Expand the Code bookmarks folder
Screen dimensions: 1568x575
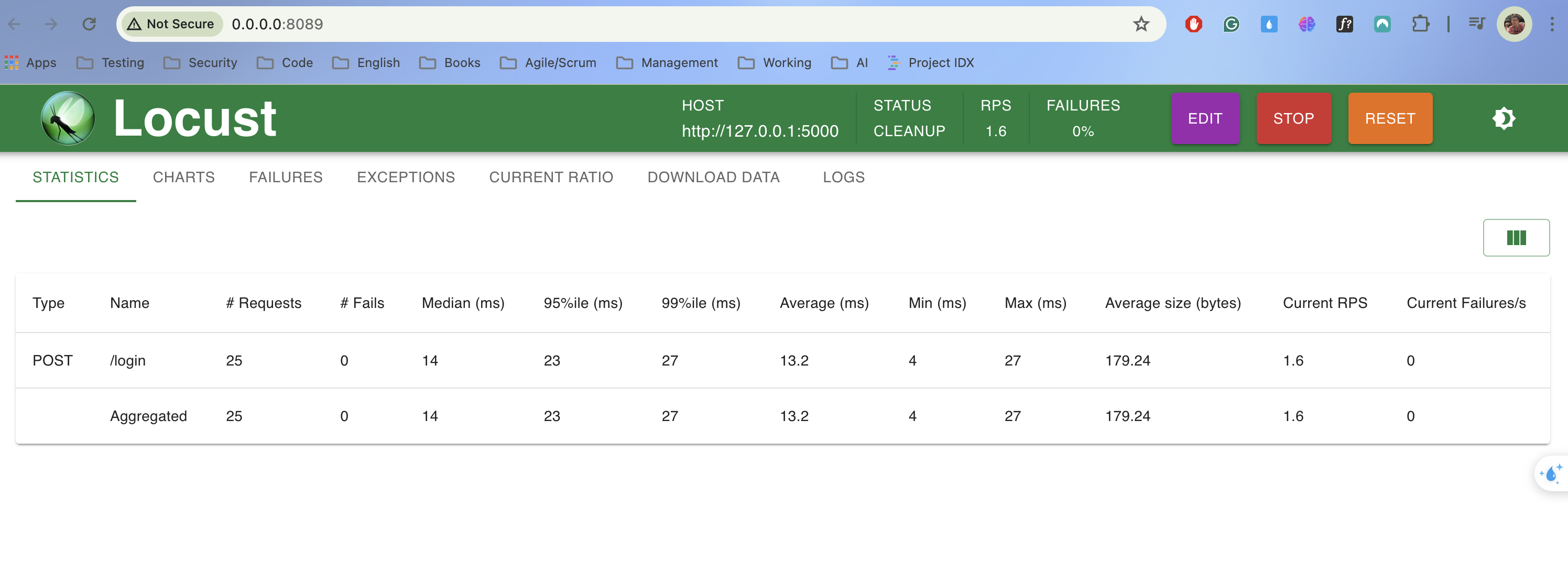pos(284,63)
